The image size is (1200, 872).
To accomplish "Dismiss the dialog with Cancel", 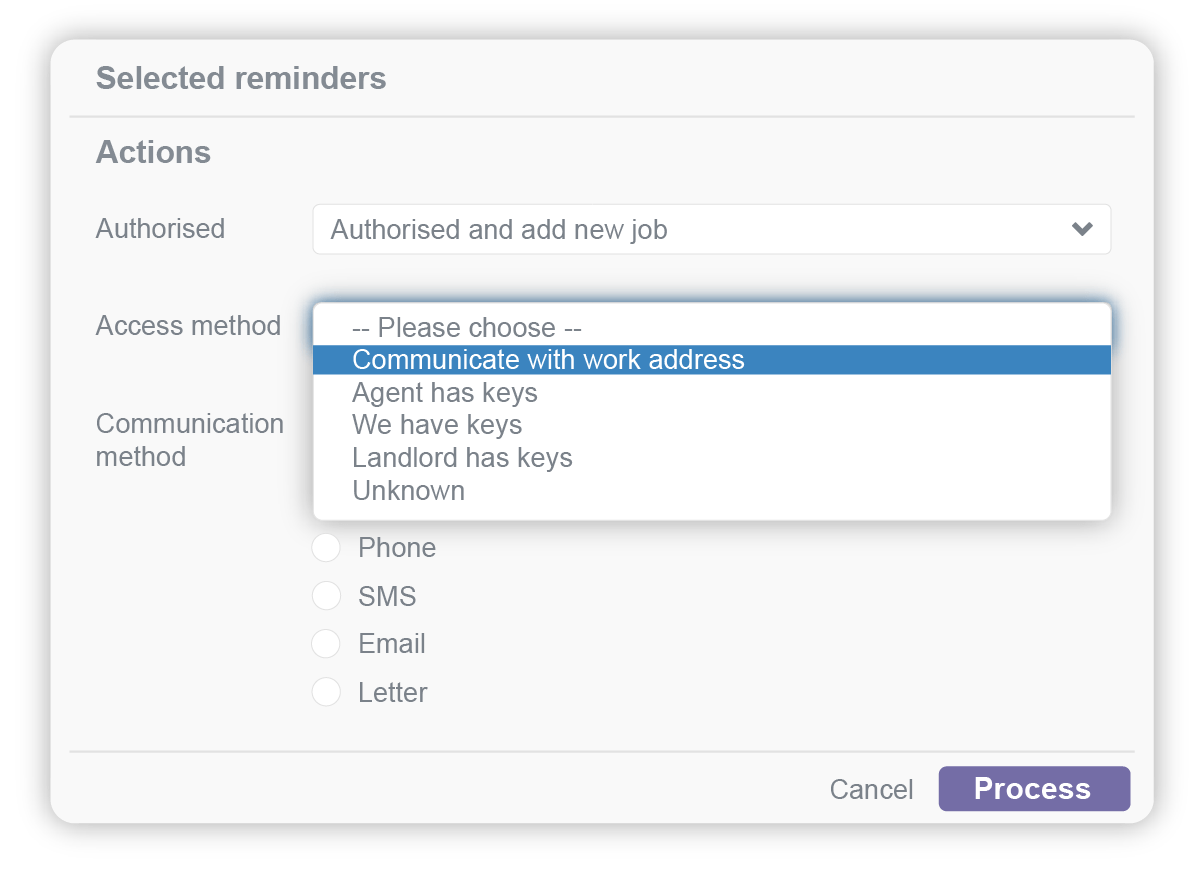I will pos(871,789).
